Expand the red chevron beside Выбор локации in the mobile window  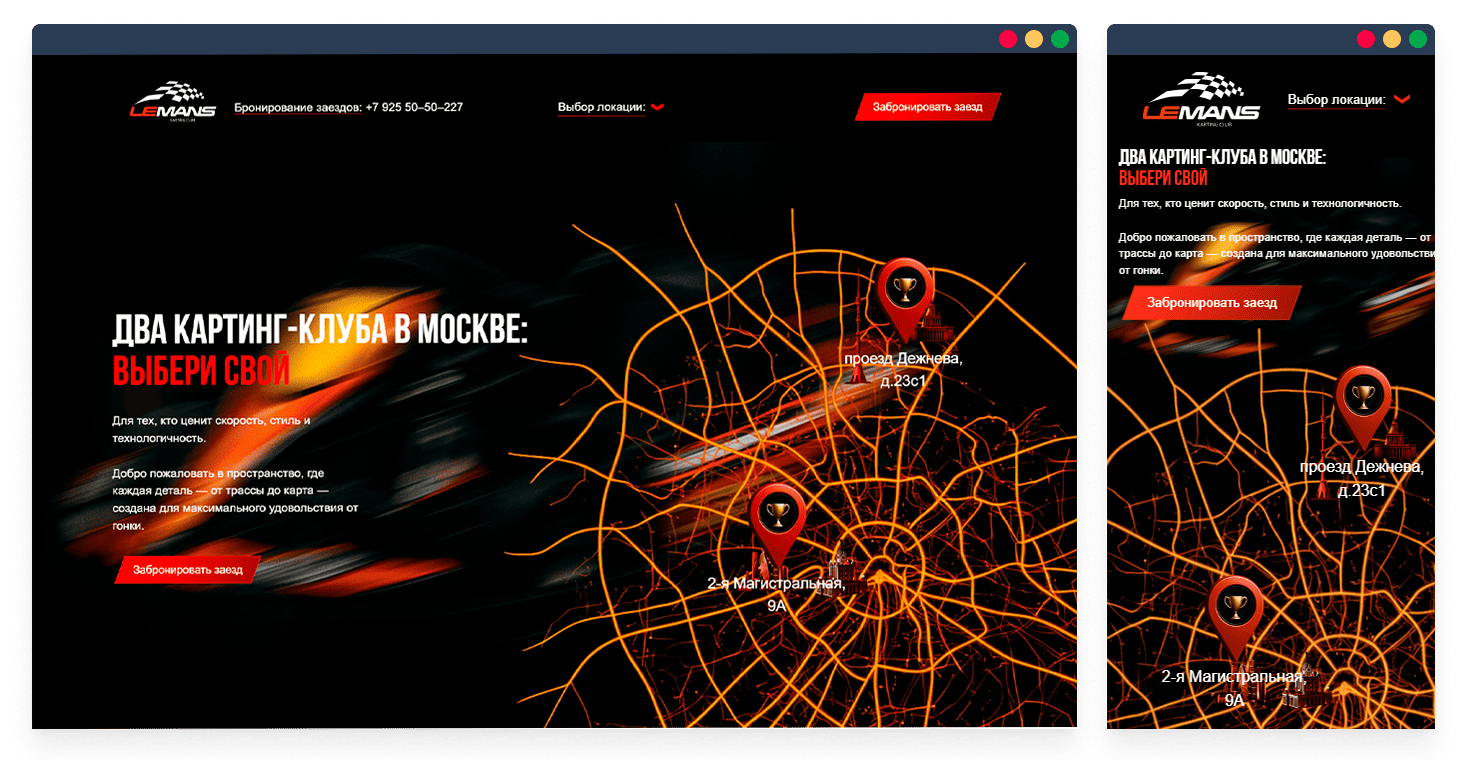coord(1402,99)
